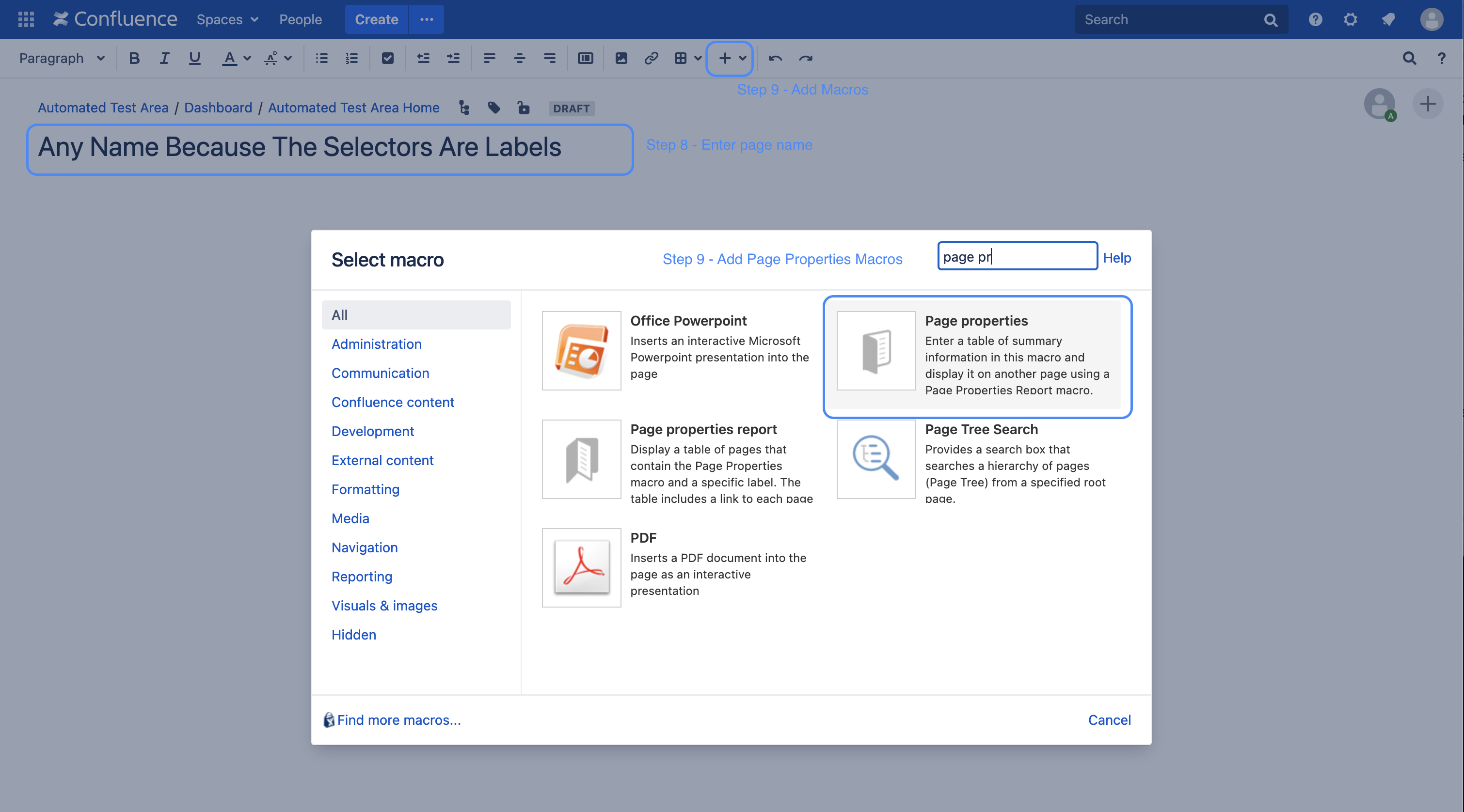The image size is (1464, 812).
Task: Open the Paragraph style dropdown
Action: click(x=62, y=58)
